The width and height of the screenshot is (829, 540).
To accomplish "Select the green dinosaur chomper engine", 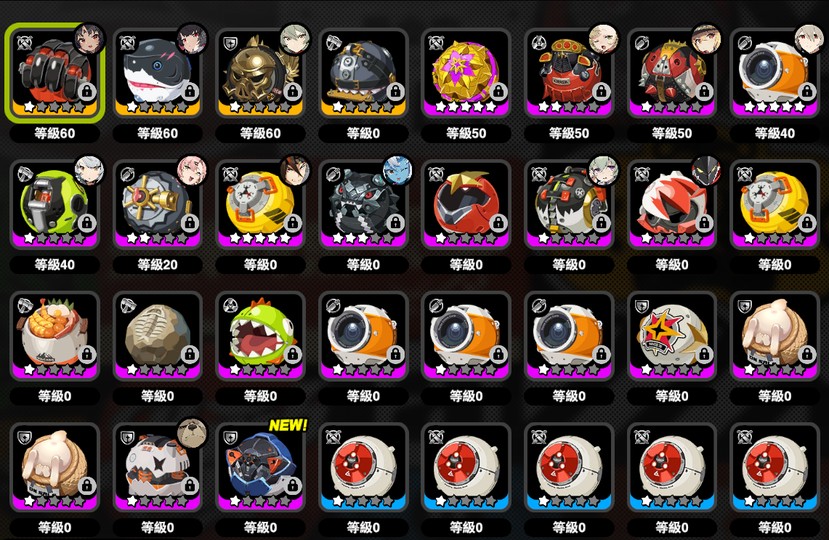I will (260, 335).
